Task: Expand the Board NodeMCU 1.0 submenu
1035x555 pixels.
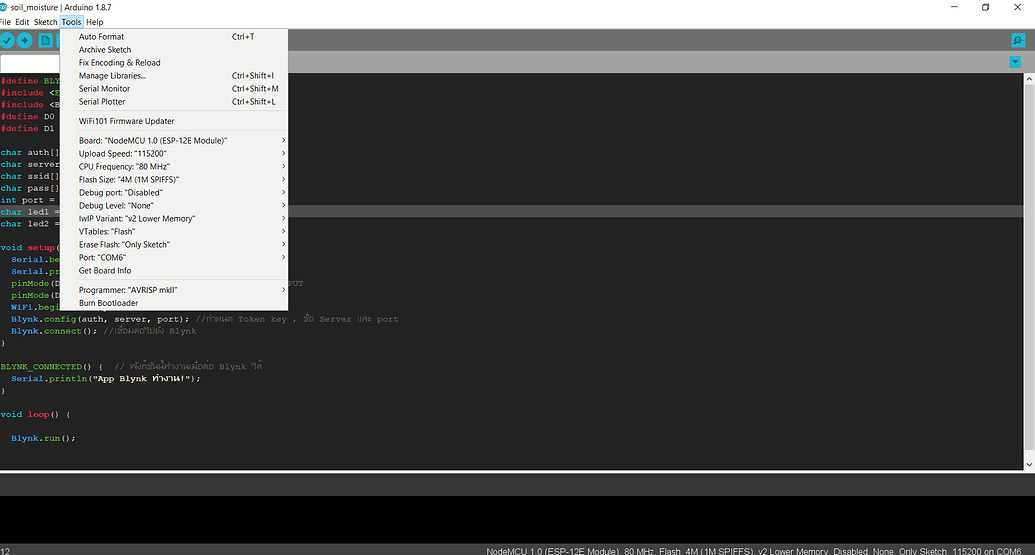Action: [x=153, y=140]
